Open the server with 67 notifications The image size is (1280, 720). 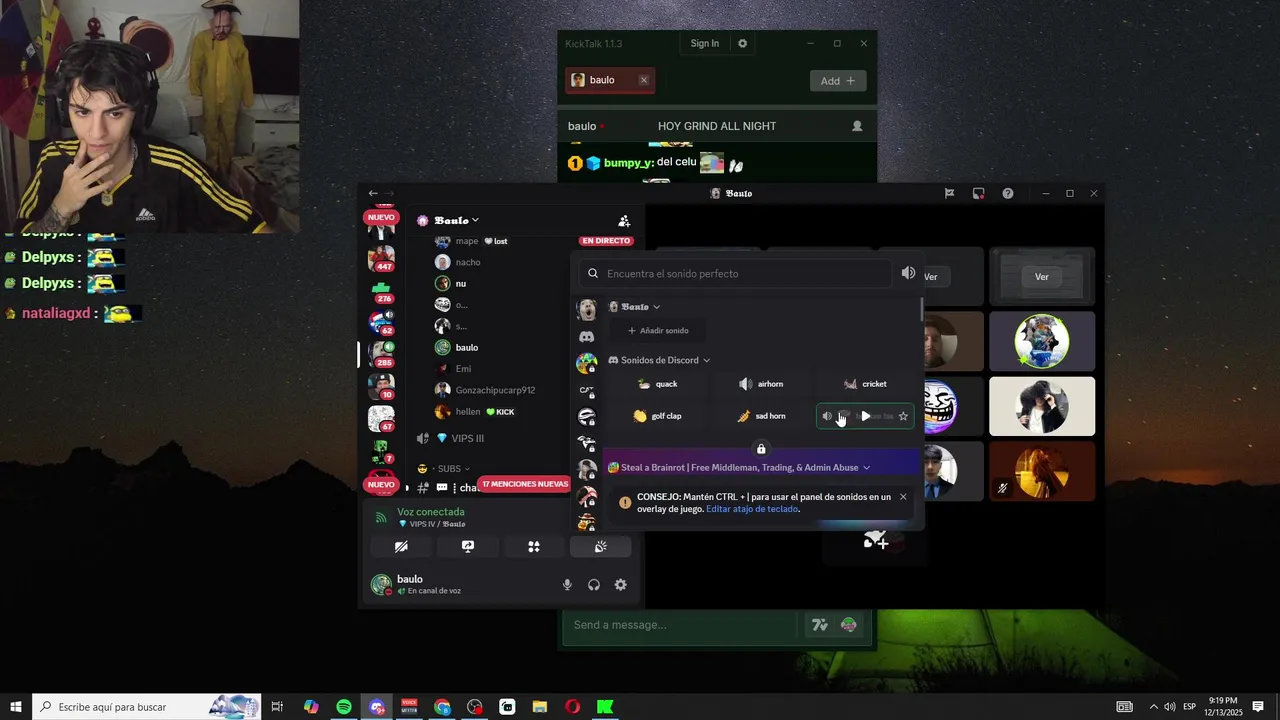click(381, 418)
